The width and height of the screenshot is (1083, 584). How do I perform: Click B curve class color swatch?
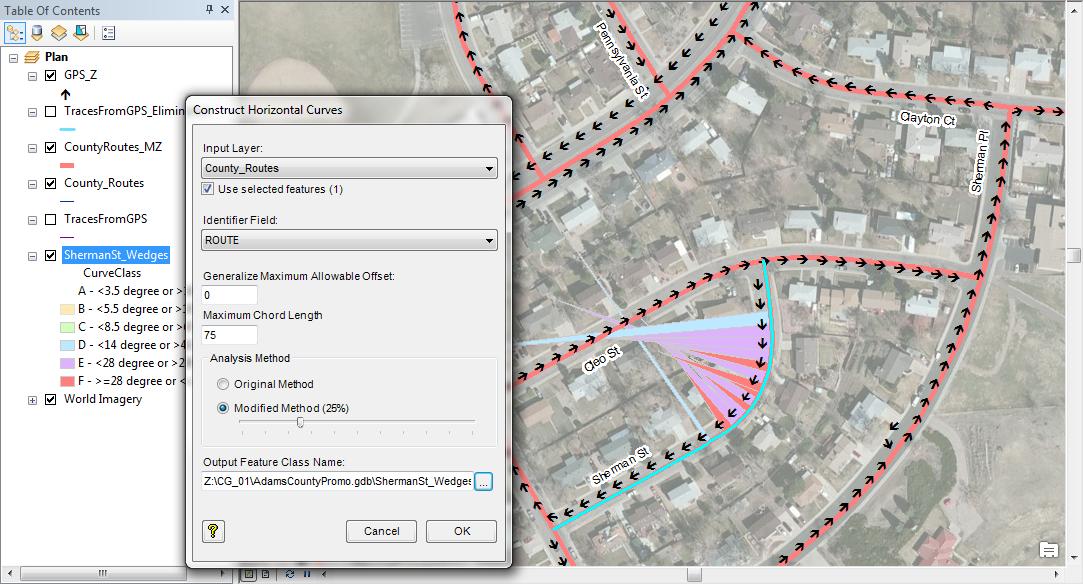click(67, 309)
